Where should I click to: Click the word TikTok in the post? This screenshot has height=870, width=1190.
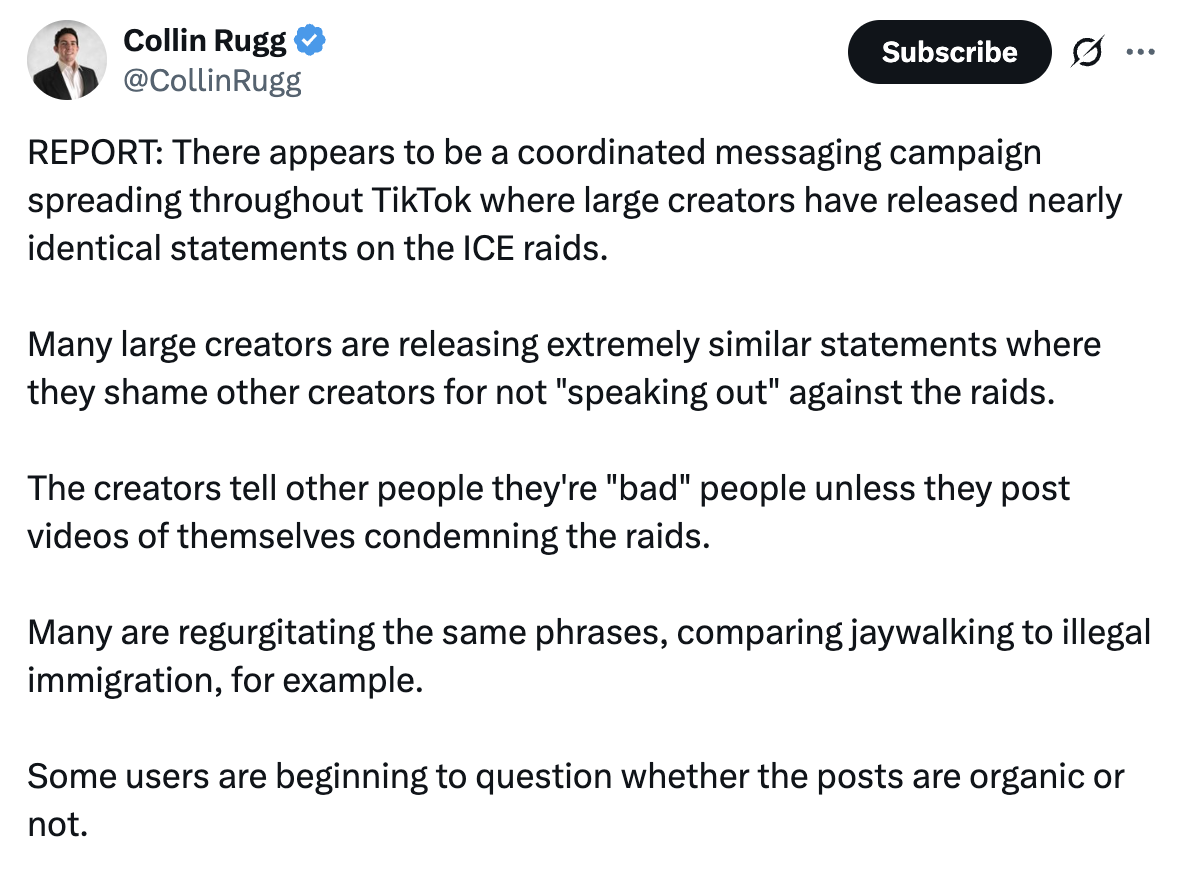421,200
